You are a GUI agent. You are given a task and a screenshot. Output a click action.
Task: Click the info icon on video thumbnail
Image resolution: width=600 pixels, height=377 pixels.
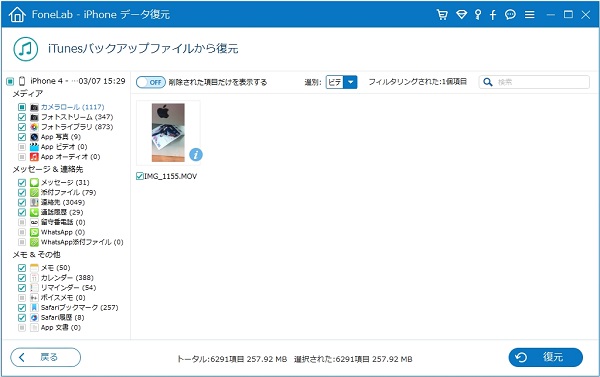coord(196,155)
